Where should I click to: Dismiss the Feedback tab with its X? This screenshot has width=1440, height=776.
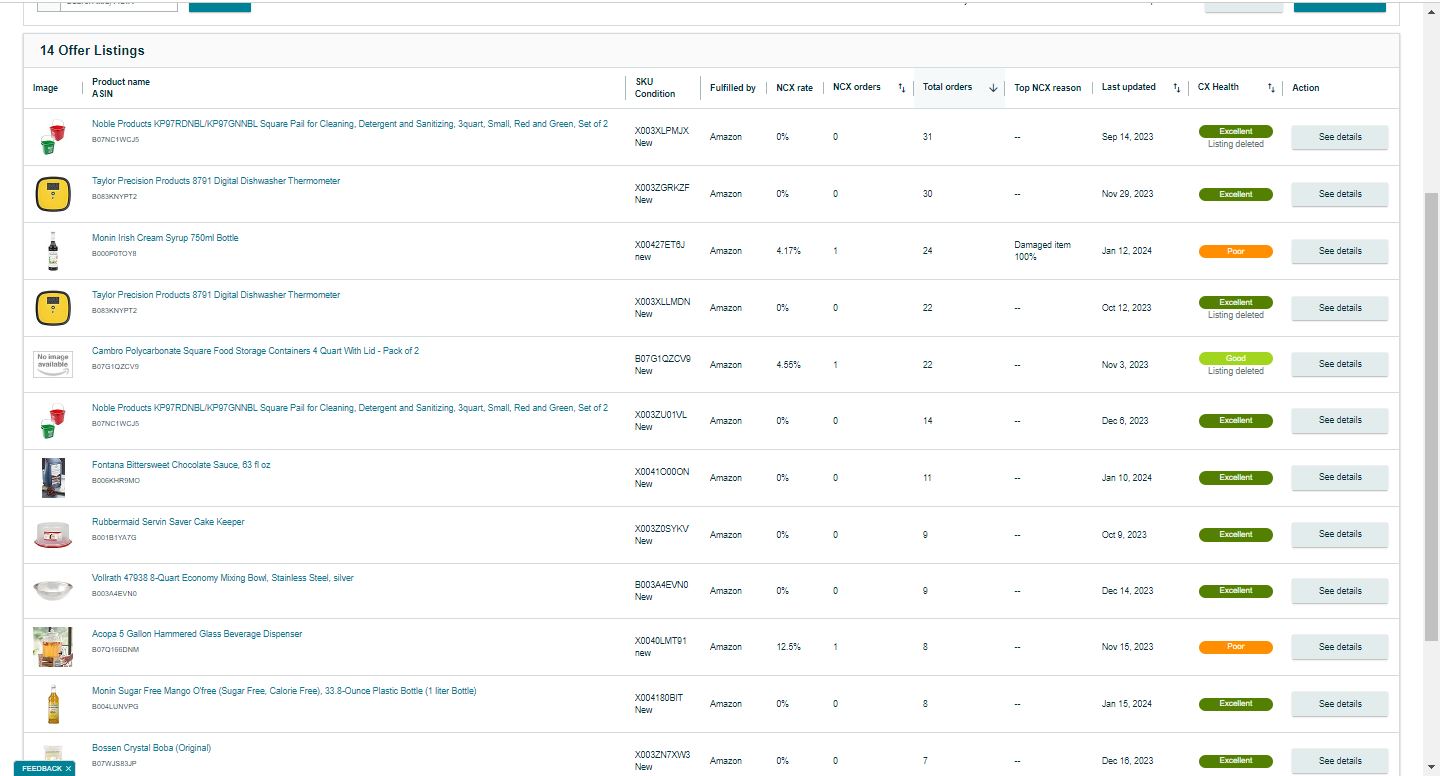coord(68,768)
